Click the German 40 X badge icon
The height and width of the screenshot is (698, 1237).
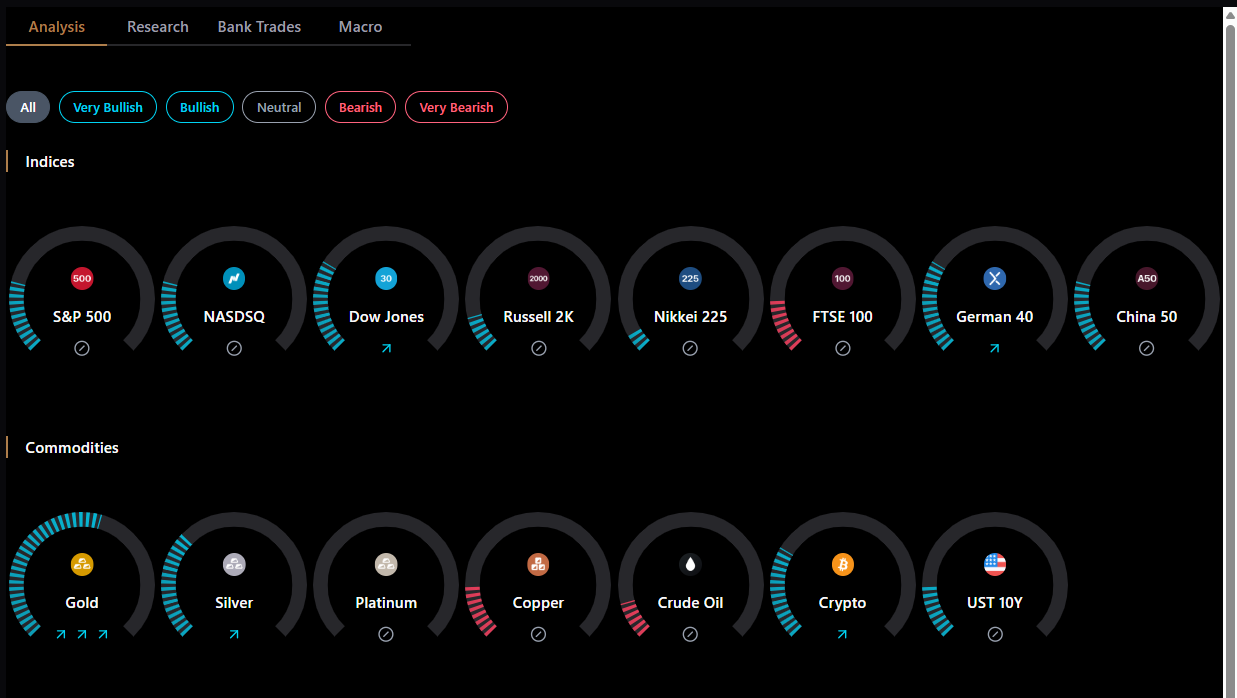tap(994, 278)
